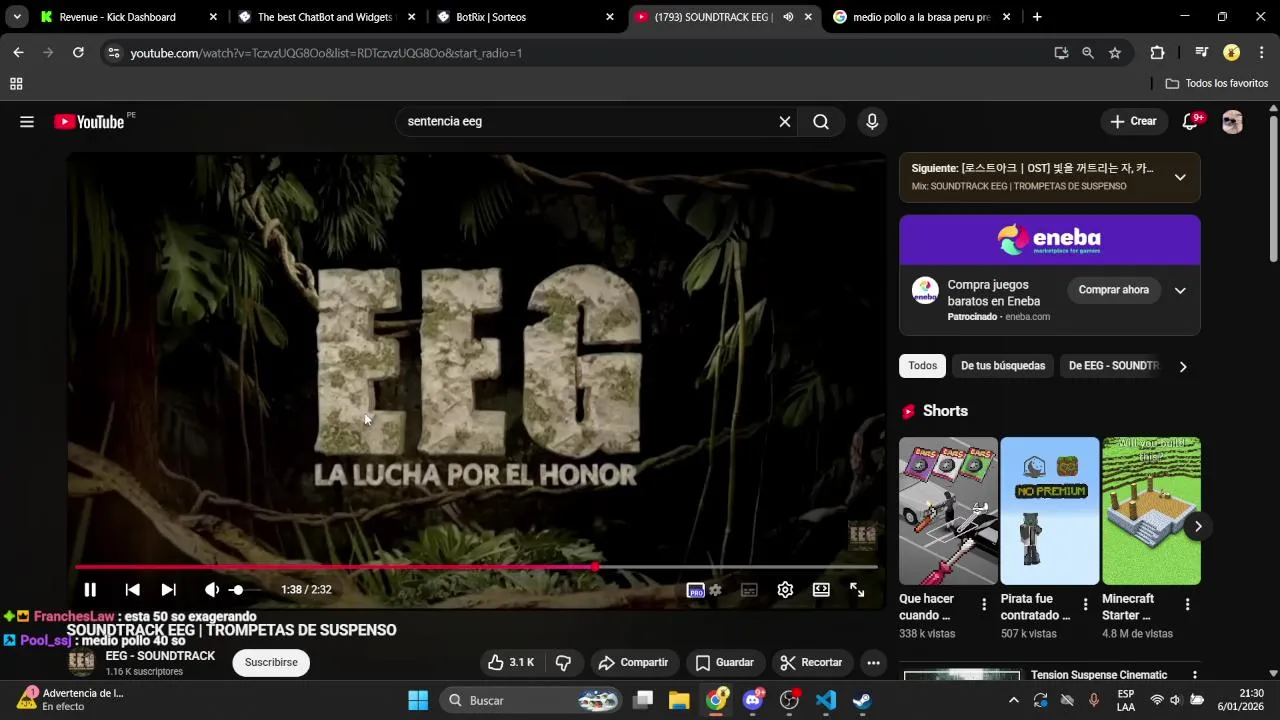Save video with Guardar
This screenshot has height=720, width=1280.
click(725, 662)
